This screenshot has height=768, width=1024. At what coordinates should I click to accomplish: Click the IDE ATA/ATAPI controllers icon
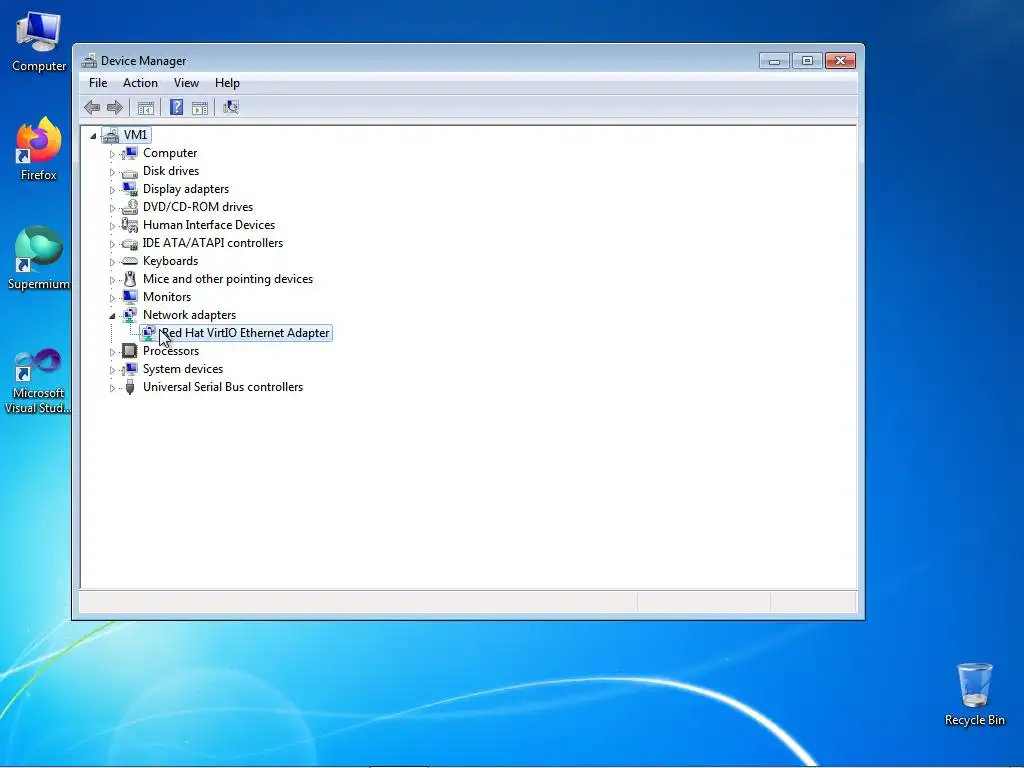click(130, 244)
